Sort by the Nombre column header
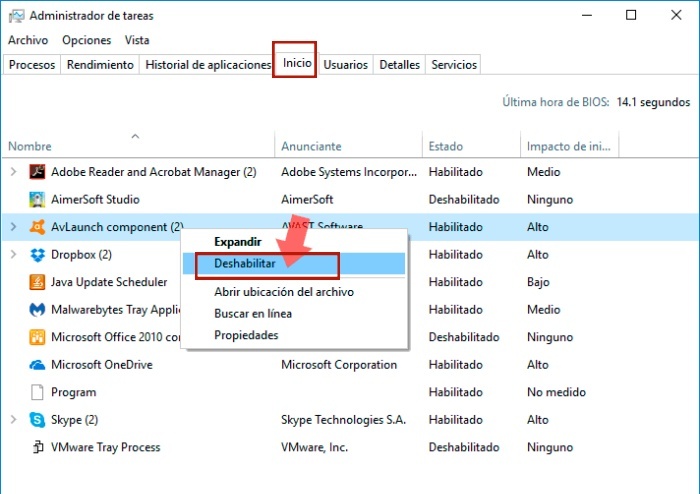The image size is (700, 494). [x=138, y=146]
